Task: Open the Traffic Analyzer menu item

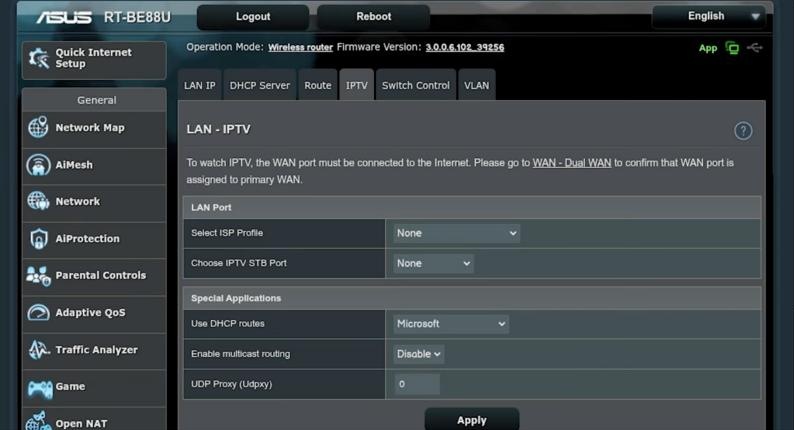Action: click(94, 349)
